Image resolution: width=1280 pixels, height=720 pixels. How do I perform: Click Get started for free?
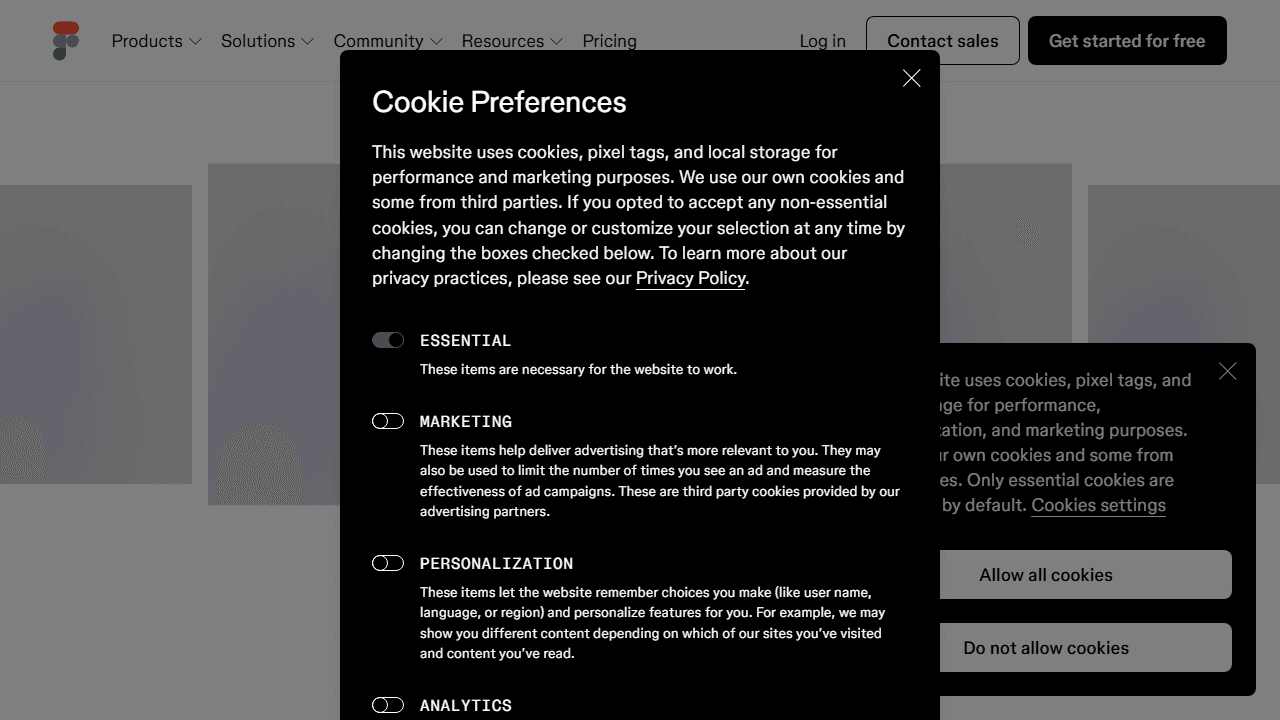point(1127,41)
